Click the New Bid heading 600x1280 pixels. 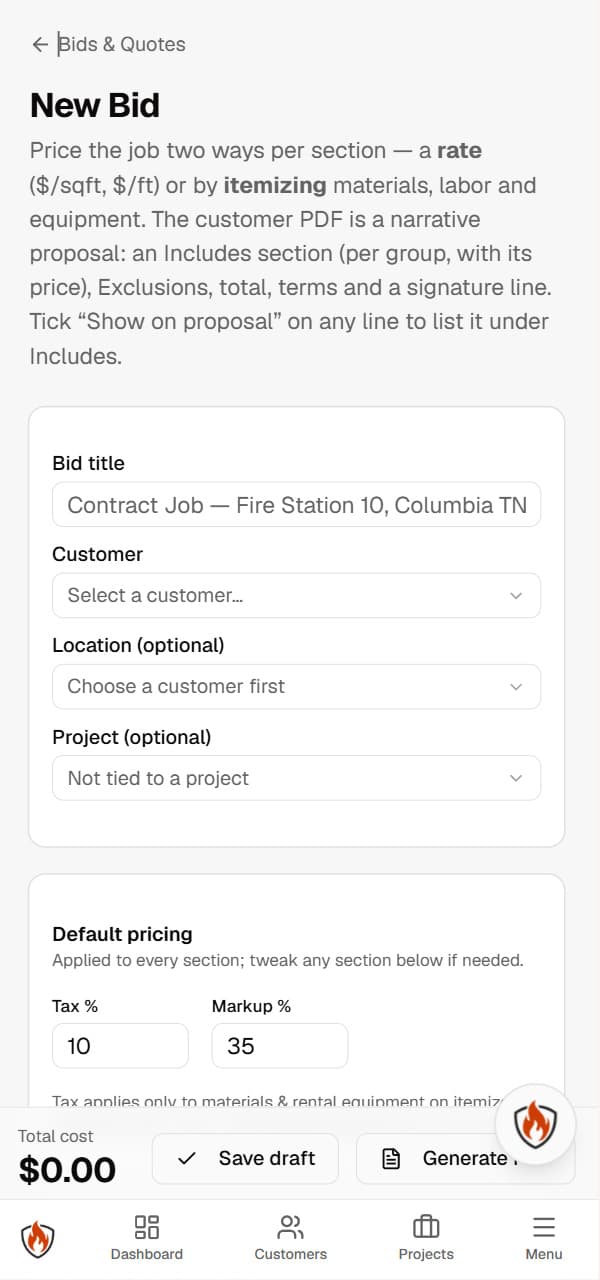click(95, 105)
